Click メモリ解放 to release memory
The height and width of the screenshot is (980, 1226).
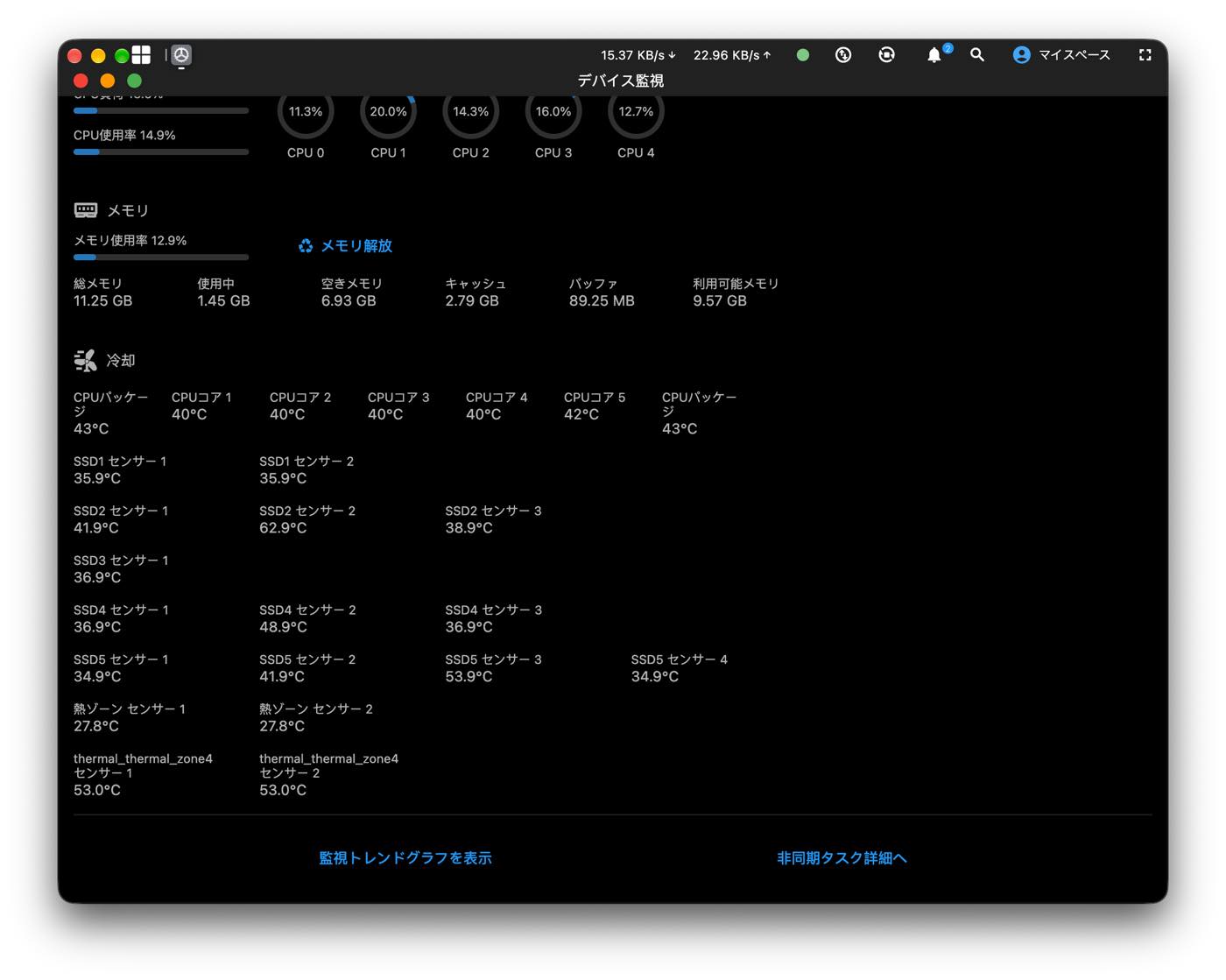tap(356, 246)
